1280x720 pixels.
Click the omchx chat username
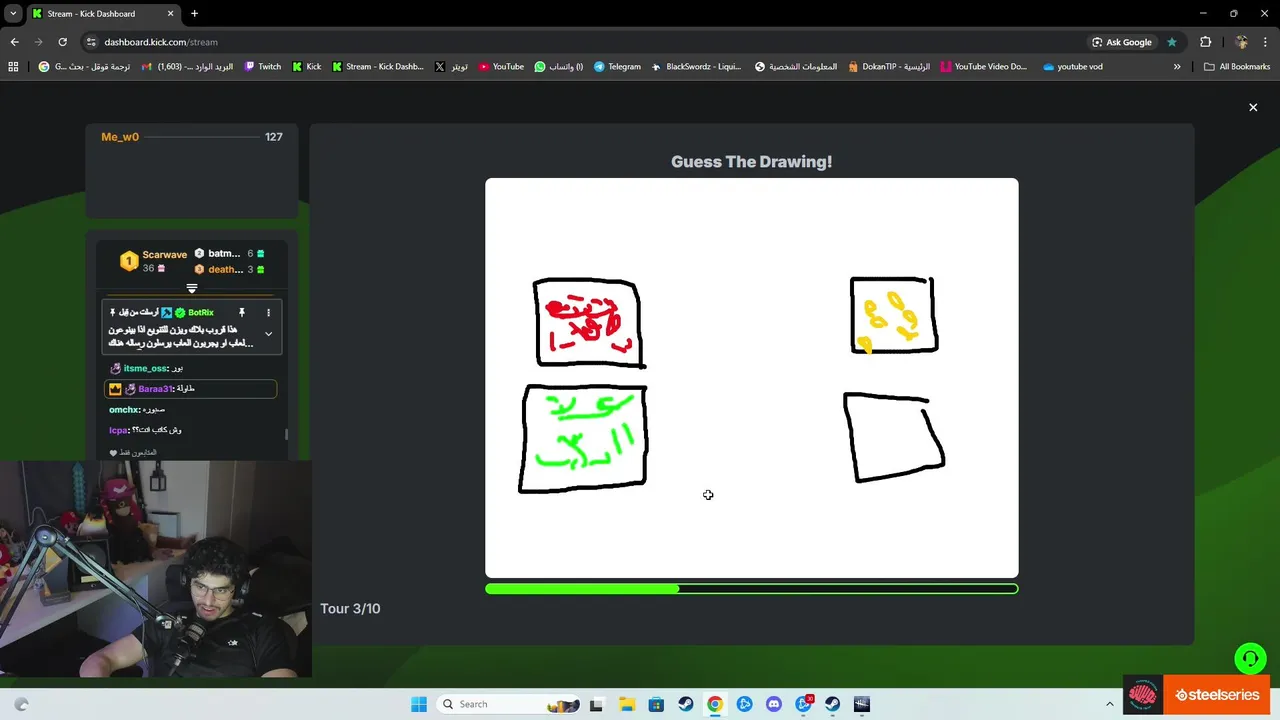coord(124,410)
